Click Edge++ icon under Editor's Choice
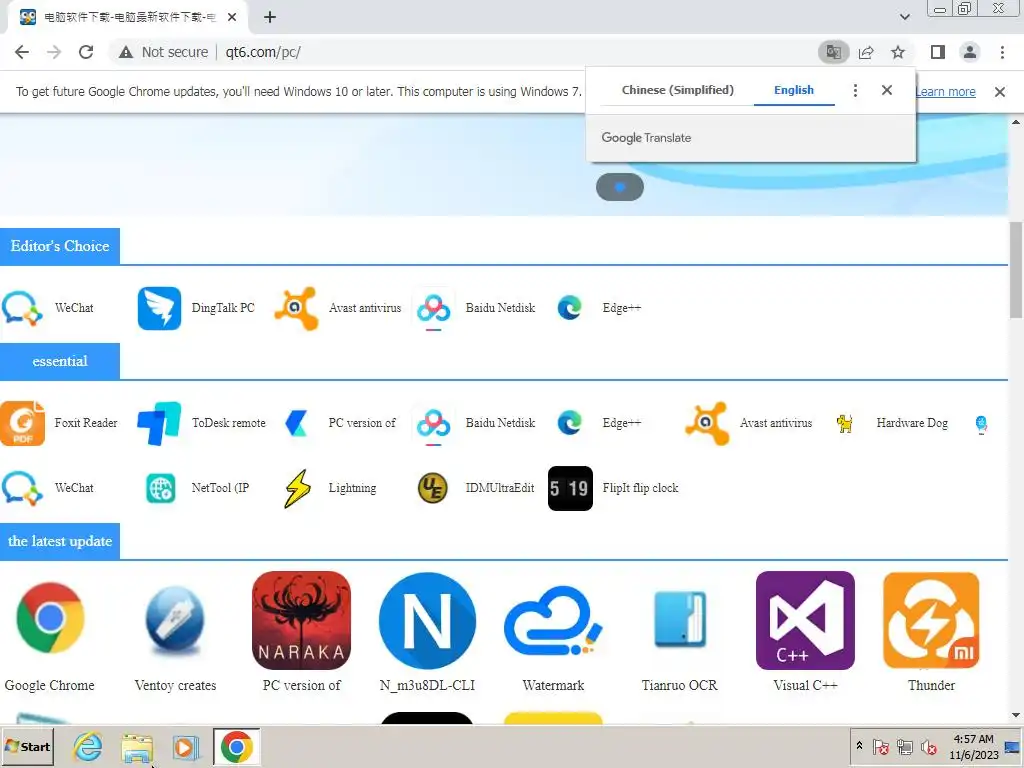The width and height of the screenshot is (1024, 768). (x=570, y=308)
